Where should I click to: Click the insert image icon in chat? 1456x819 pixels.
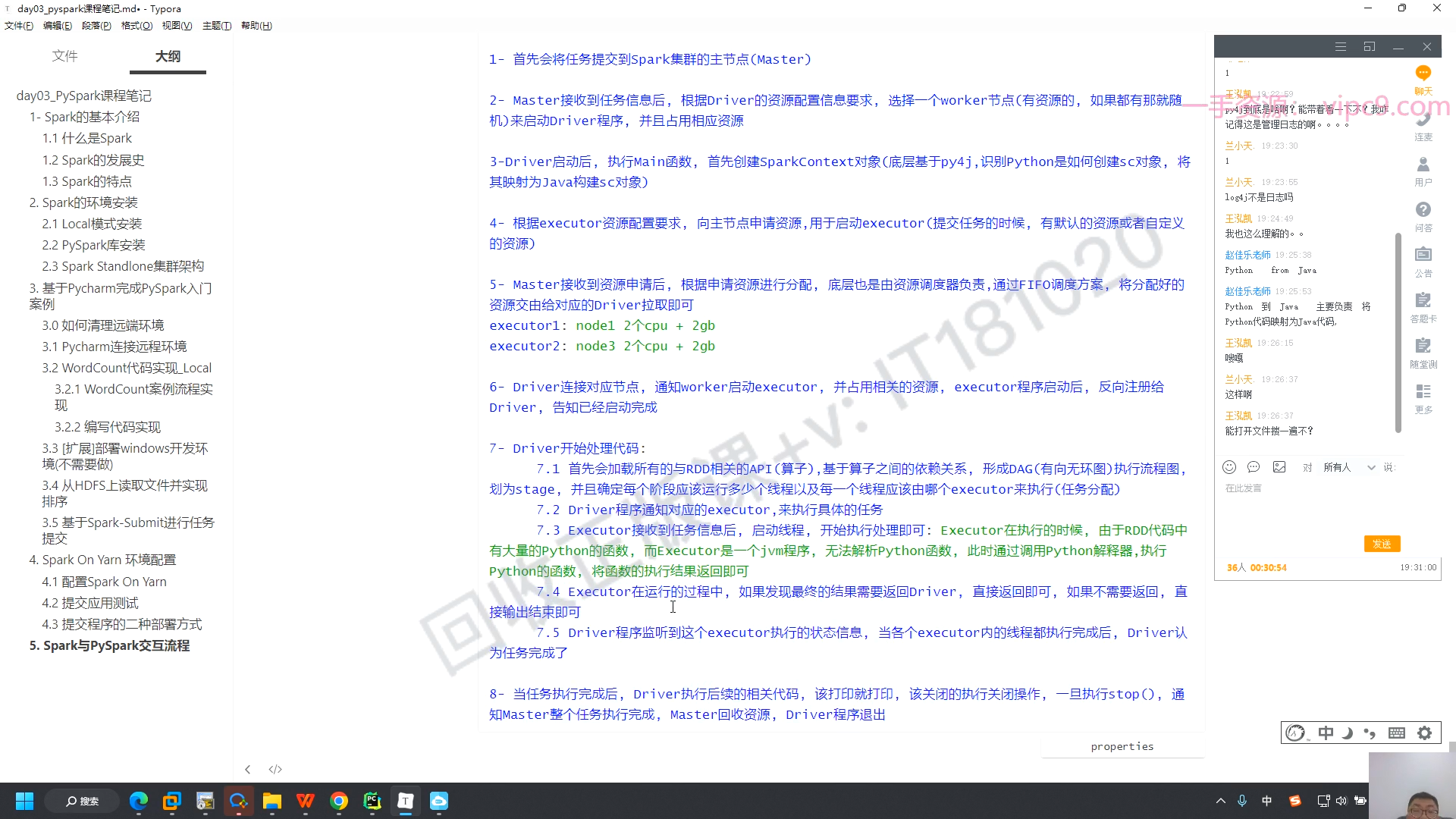point(1279,467)
